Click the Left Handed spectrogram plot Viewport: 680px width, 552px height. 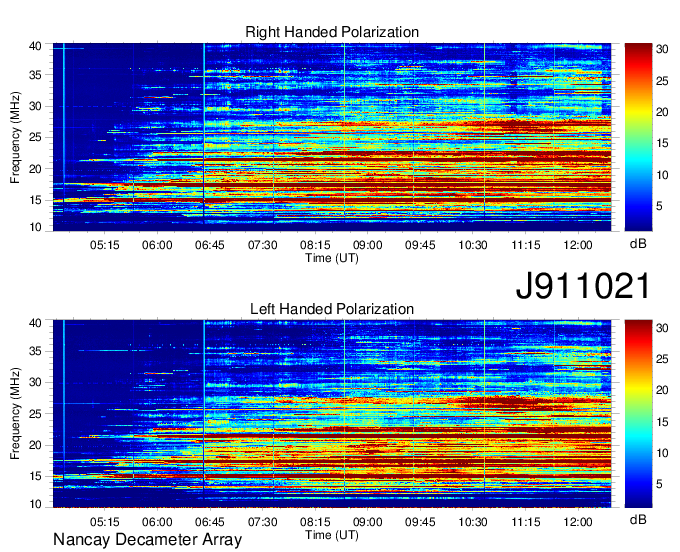coord(332,414)
